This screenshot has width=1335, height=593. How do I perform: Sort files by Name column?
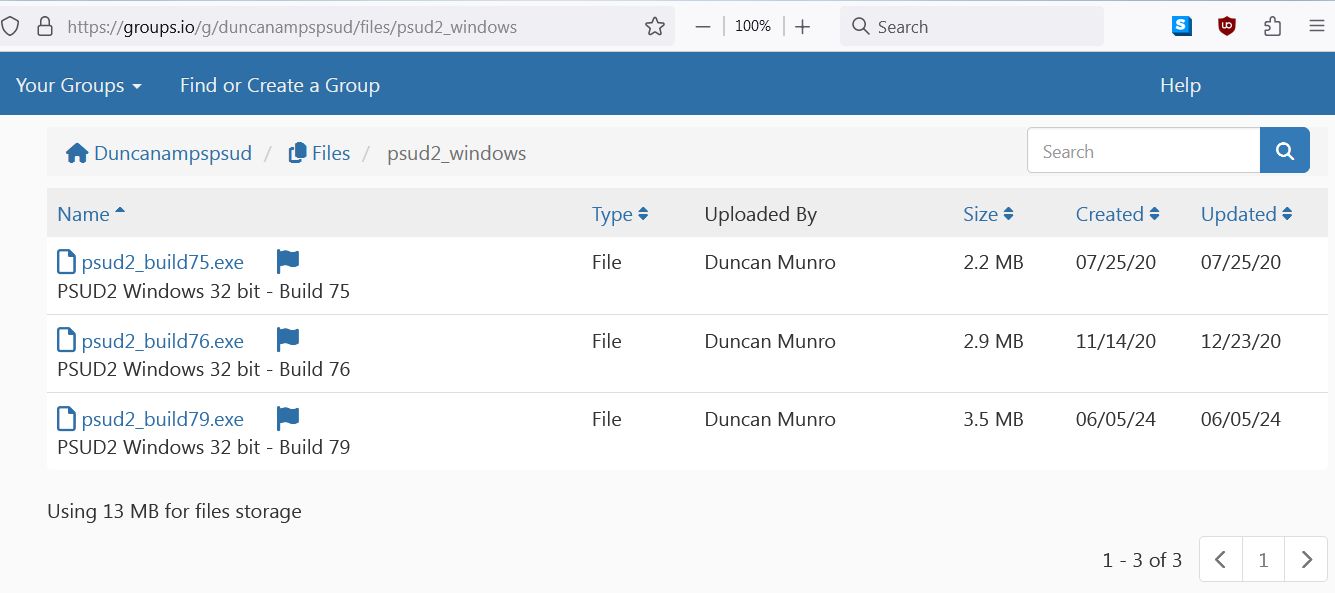point(91,214)
